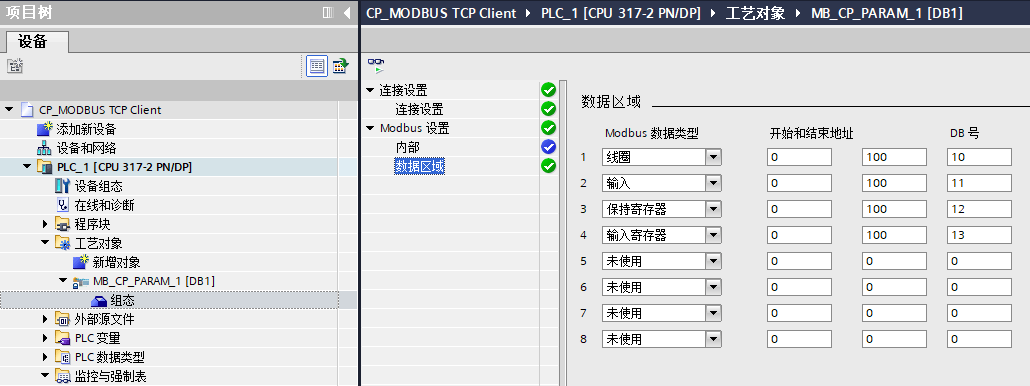The image size is (1030, 386).
Task: Open row 5 未使用 data type dropdown
Action: pos(713,261)
